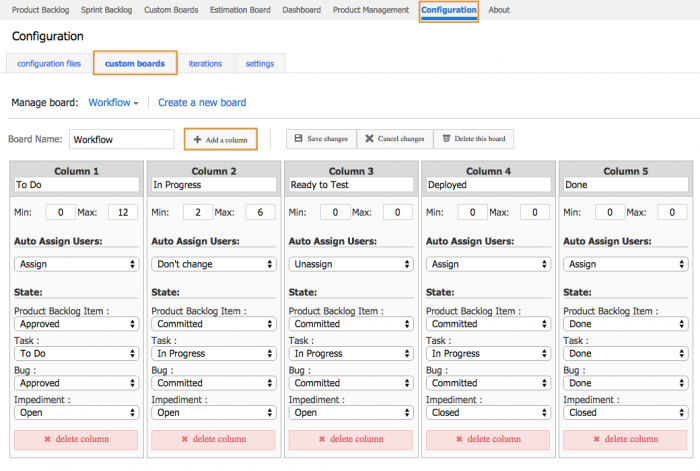
Task: Delete the Done column
Action: tap(625, 439)
